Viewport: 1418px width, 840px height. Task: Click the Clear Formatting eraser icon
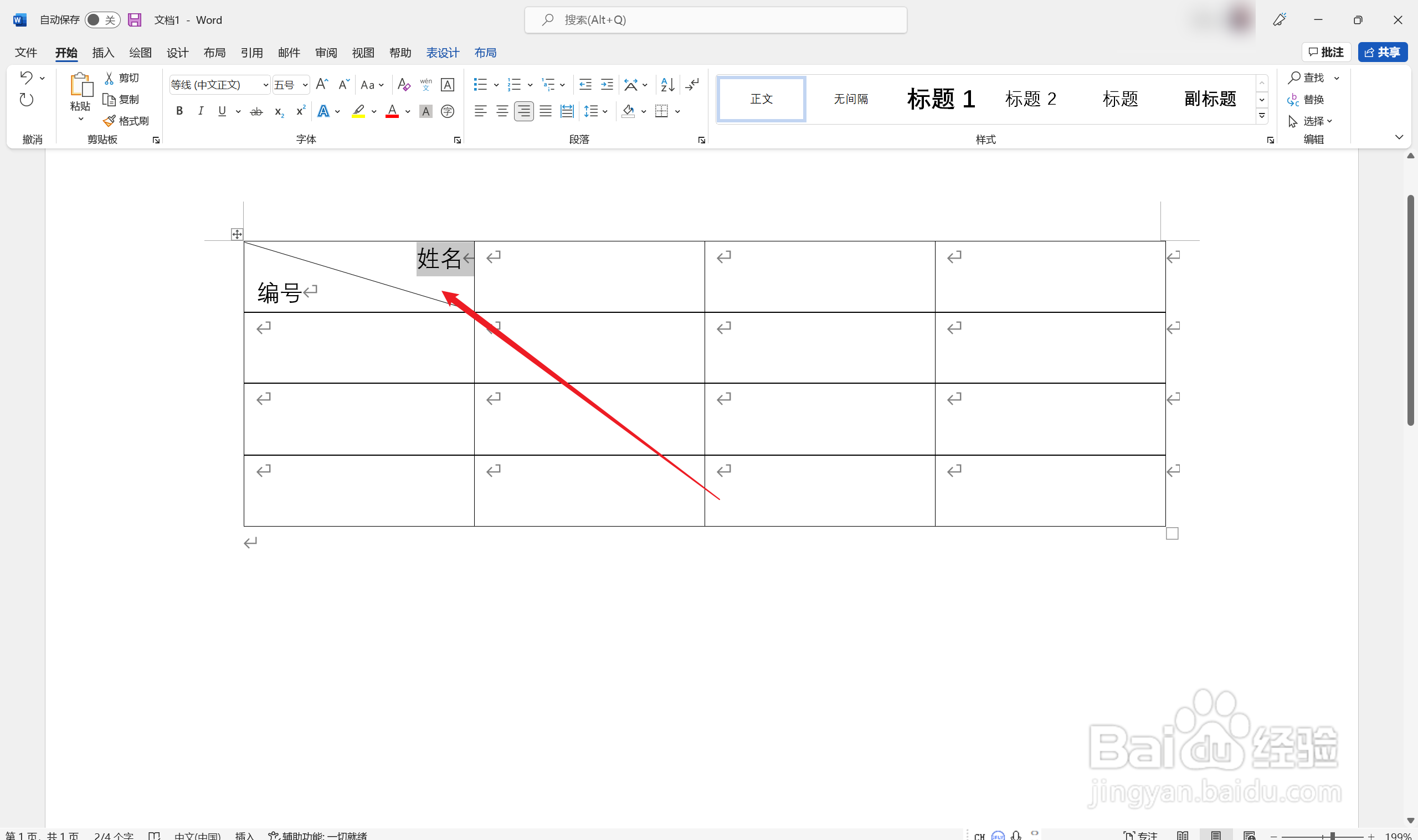tap(404, 85)
